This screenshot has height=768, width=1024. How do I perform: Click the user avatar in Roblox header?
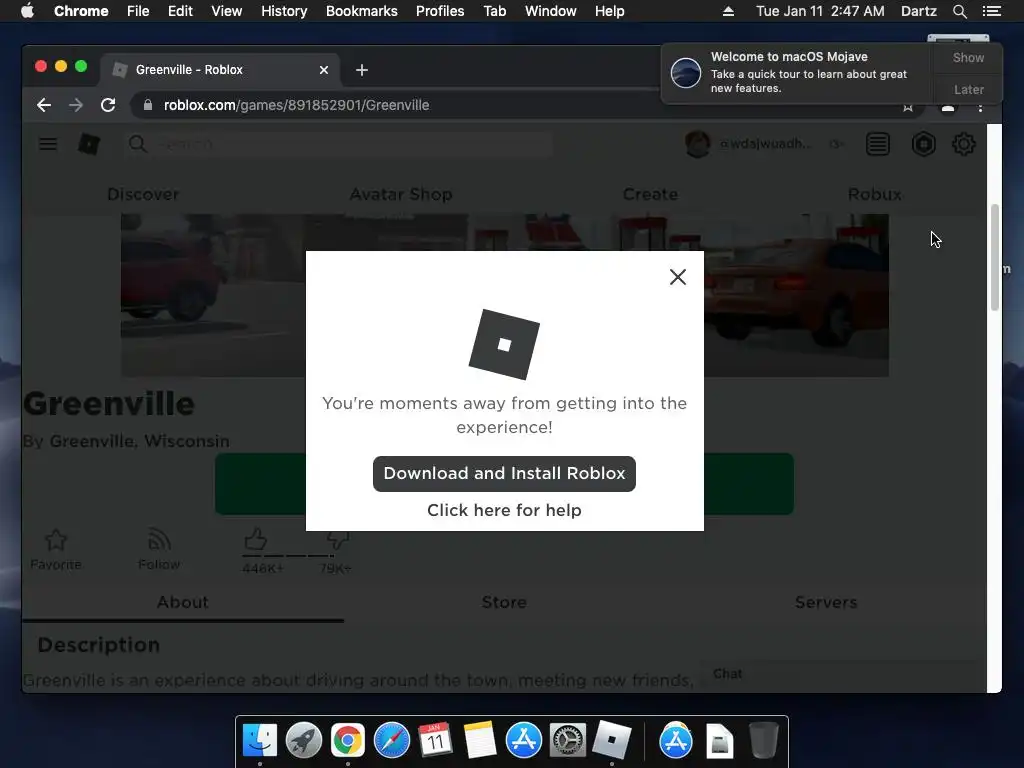coord(697,144)
